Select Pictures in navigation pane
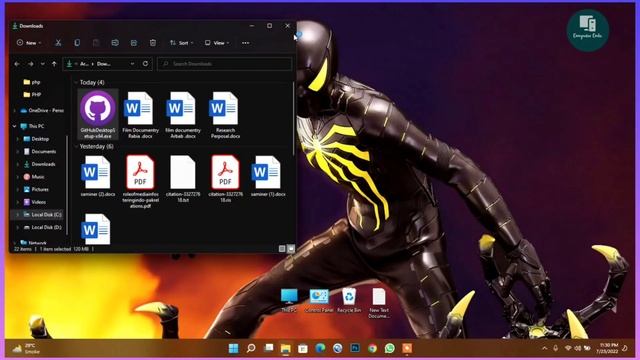This screenshot has width=640, height=360. point(36,190)
